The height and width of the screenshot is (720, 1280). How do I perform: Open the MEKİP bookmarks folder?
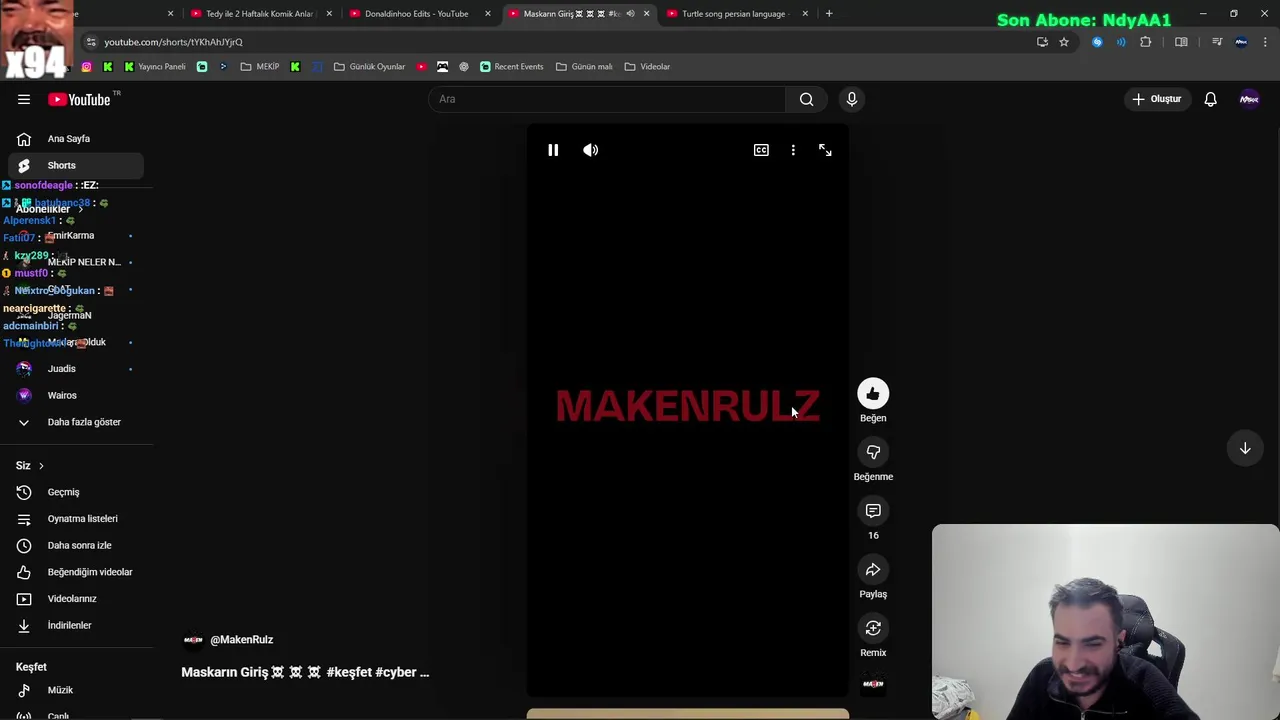point(260,67)
